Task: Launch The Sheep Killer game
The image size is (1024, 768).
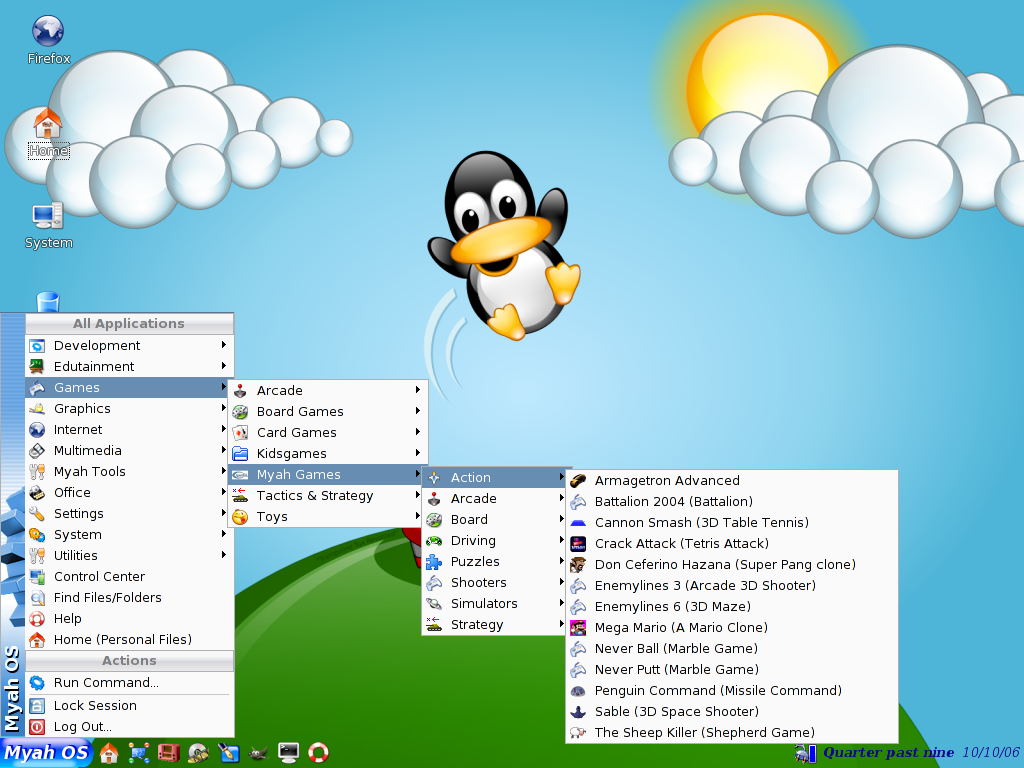Action: pos(731,732)
